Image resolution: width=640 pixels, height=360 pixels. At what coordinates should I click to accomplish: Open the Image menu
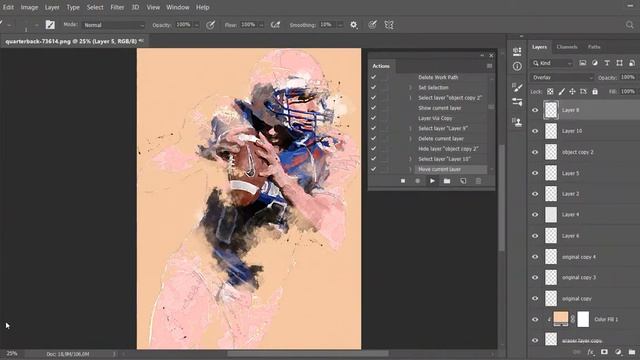point(29,7)
